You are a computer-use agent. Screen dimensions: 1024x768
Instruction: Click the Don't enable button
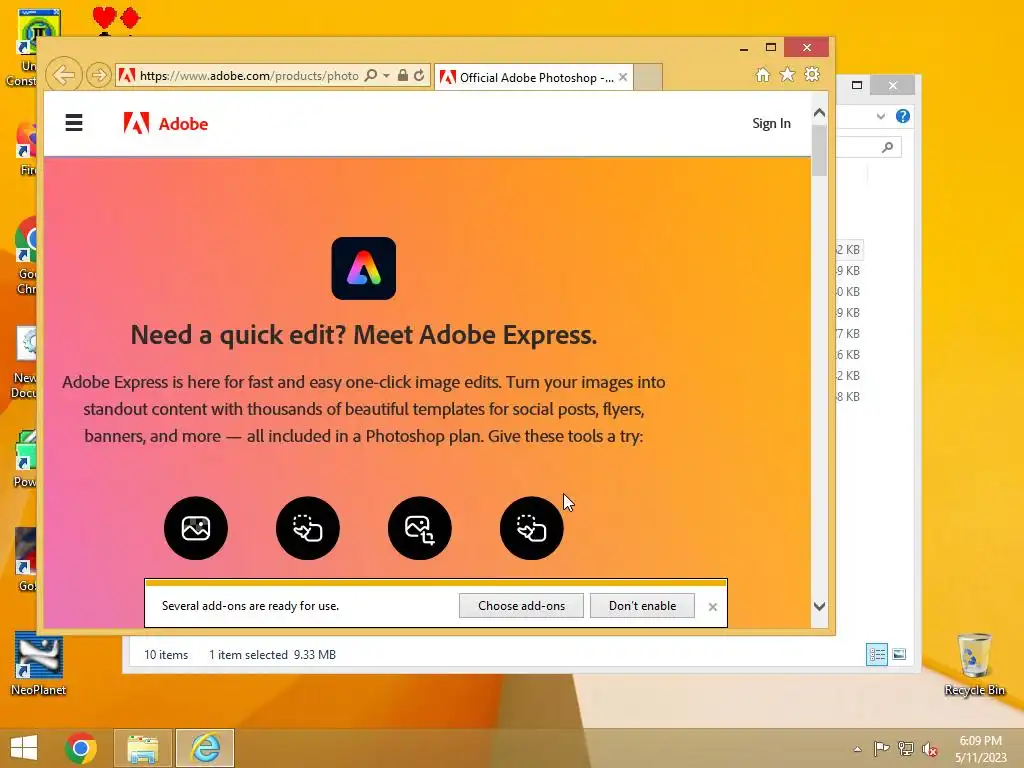[643, 605]
